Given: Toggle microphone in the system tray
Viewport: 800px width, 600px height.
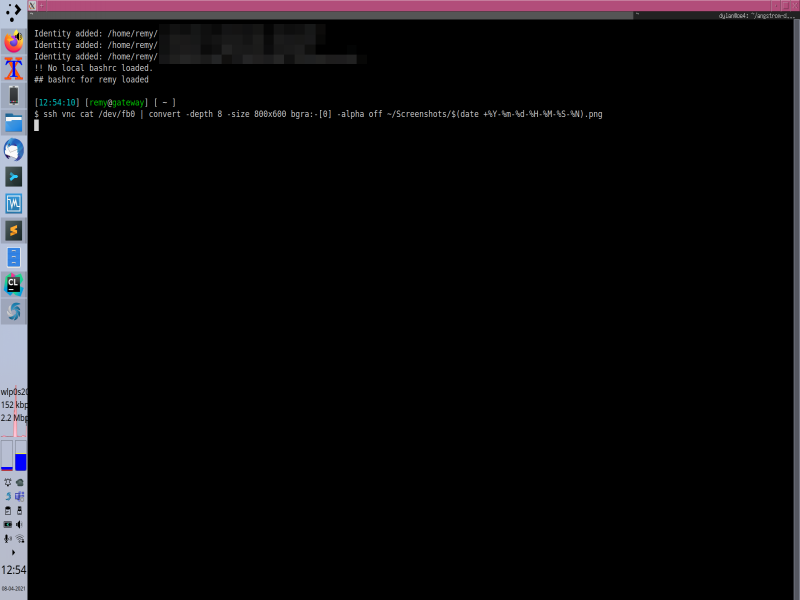Looking at the screenshot, I should 8,538.
